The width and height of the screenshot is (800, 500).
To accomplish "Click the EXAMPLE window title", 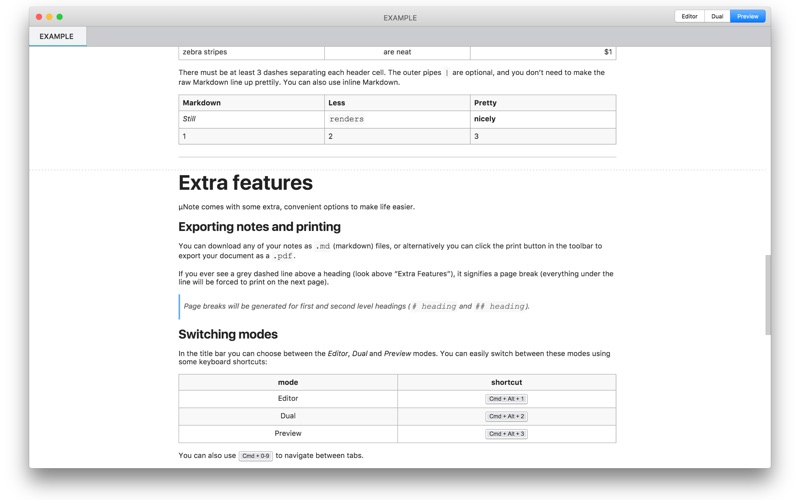I will pos(400,17).
